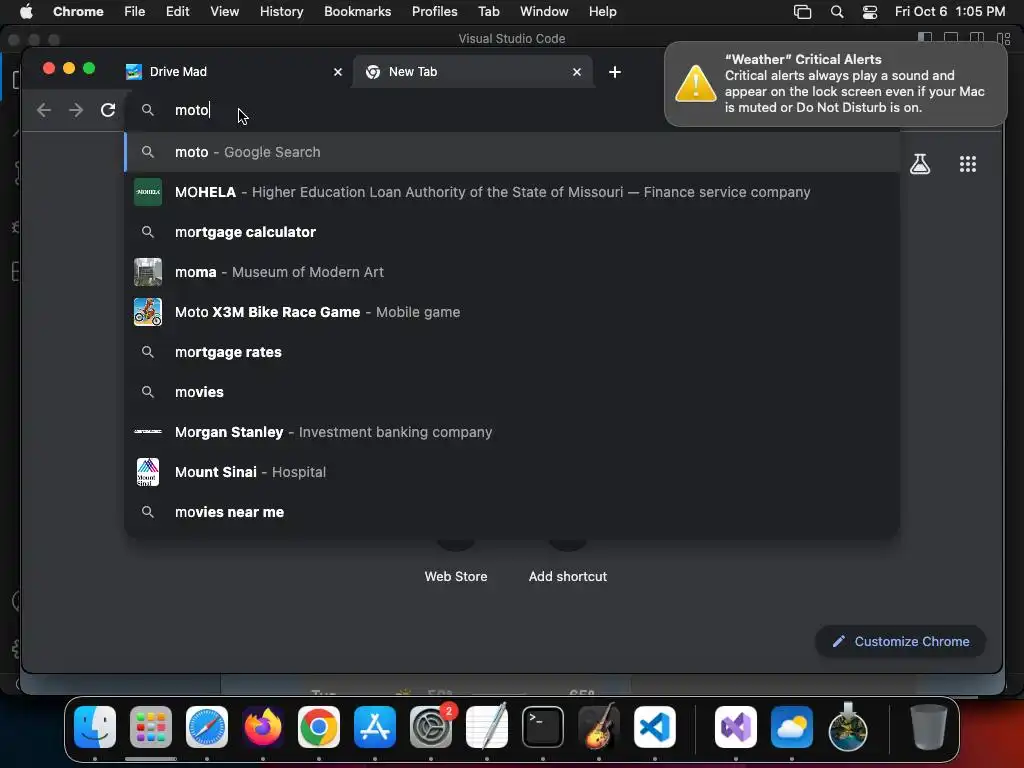Open Launchpad from the dock
This screenshot has height=768, width=1024.
click(151, 727)
